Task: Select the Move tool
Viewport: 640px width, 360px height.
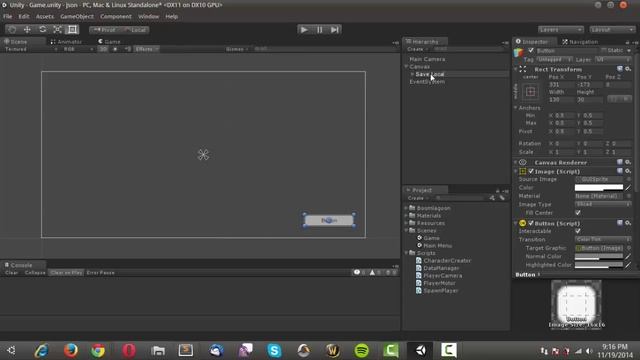Action: (x=27, y=29)
